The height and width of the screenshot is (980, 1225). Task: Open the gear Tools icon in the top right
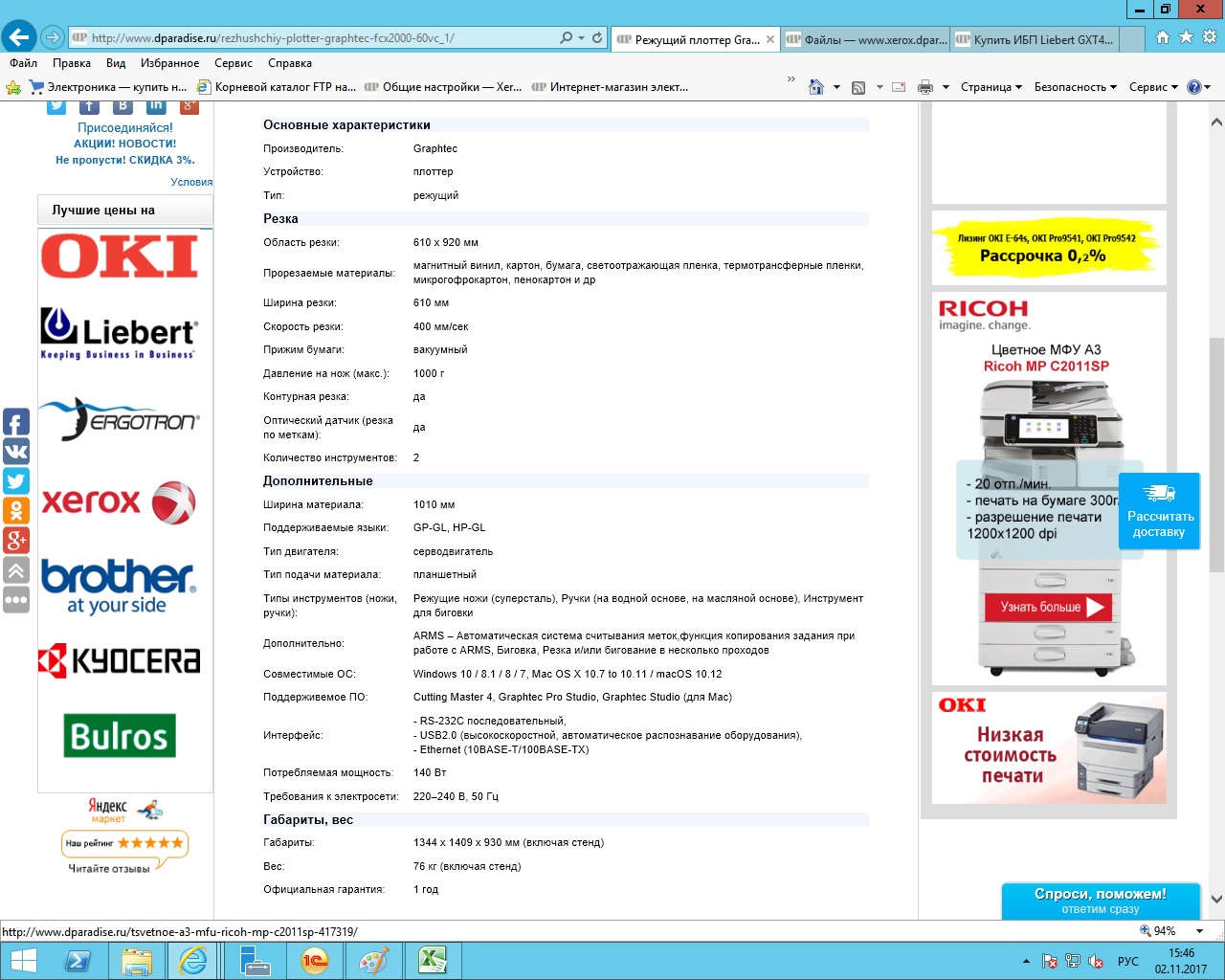[1210, 37]
